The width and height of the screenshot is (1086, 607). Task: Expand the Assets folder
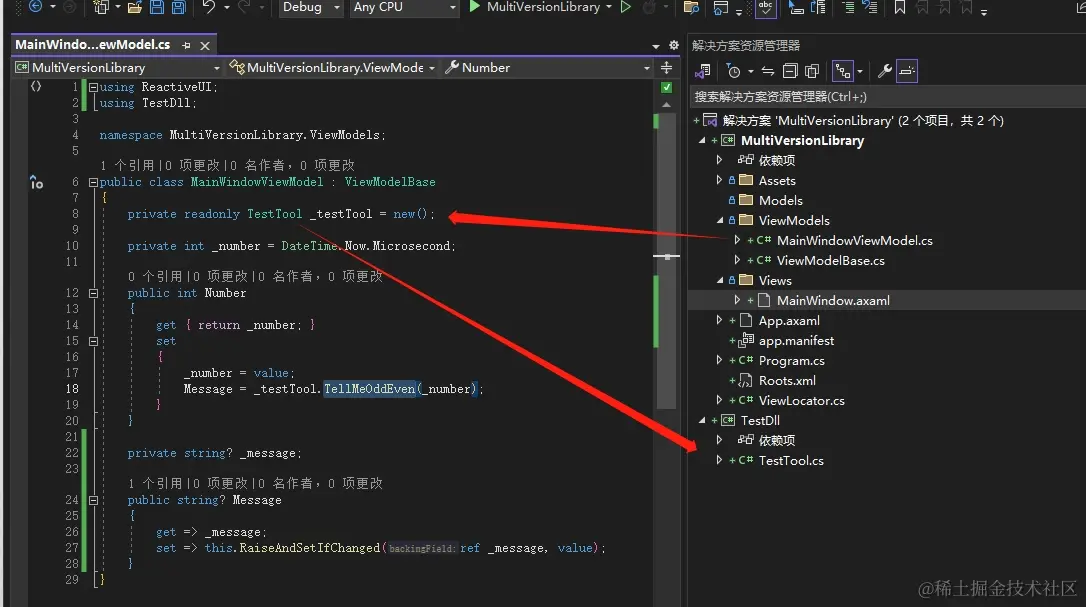tap(720, 180)
